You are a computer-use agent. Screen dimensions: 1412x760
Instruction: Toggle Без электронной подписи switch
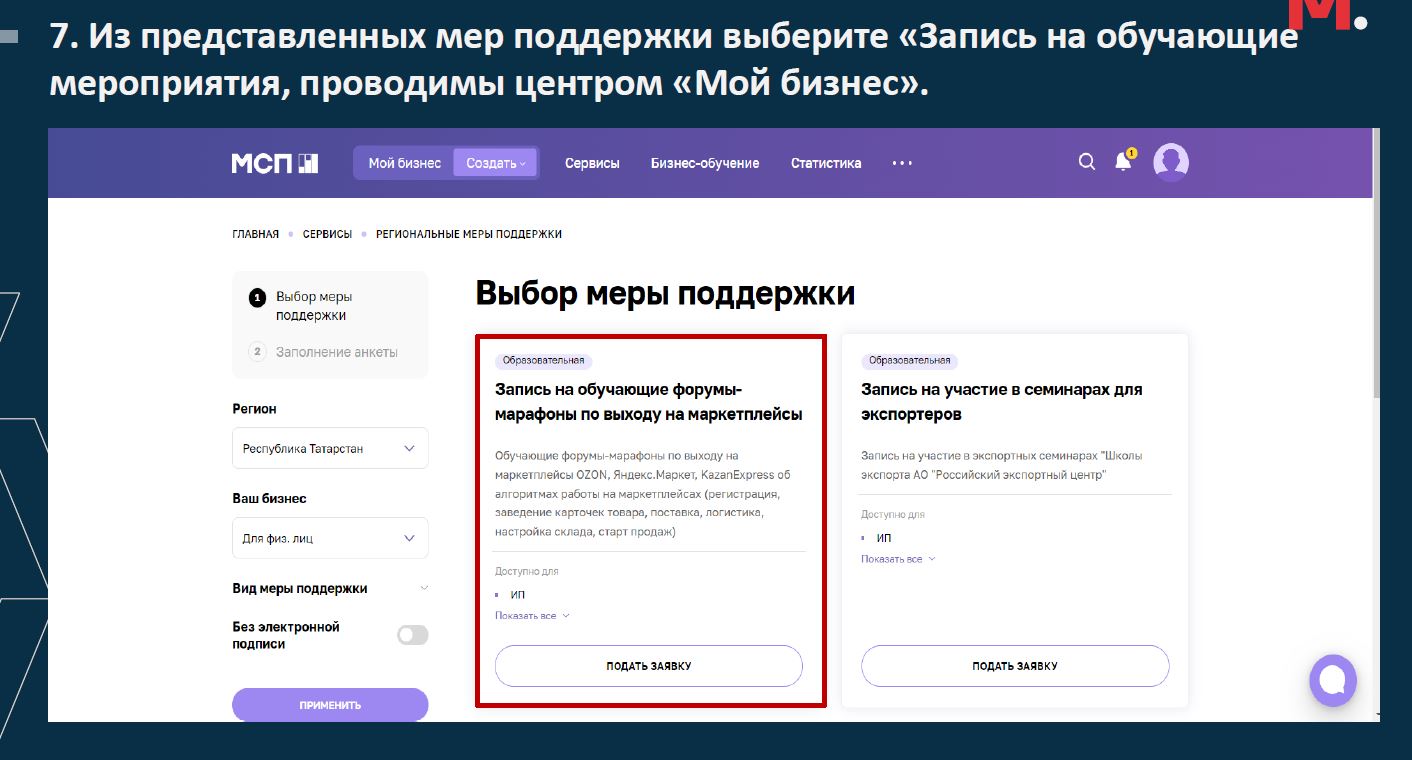tap(412, 635)
